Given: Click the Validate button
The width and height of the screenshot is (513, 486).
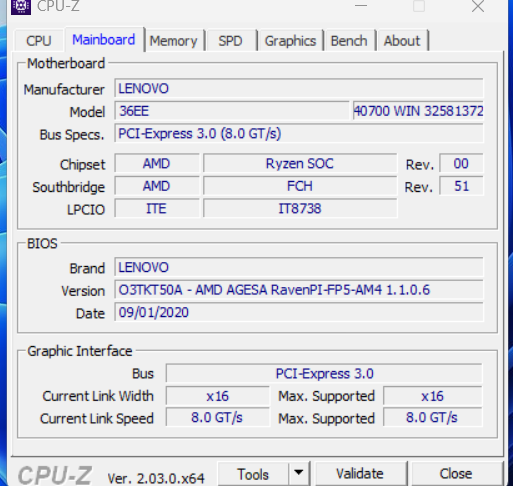Looking at the screenshot, I should pos(360,473).
